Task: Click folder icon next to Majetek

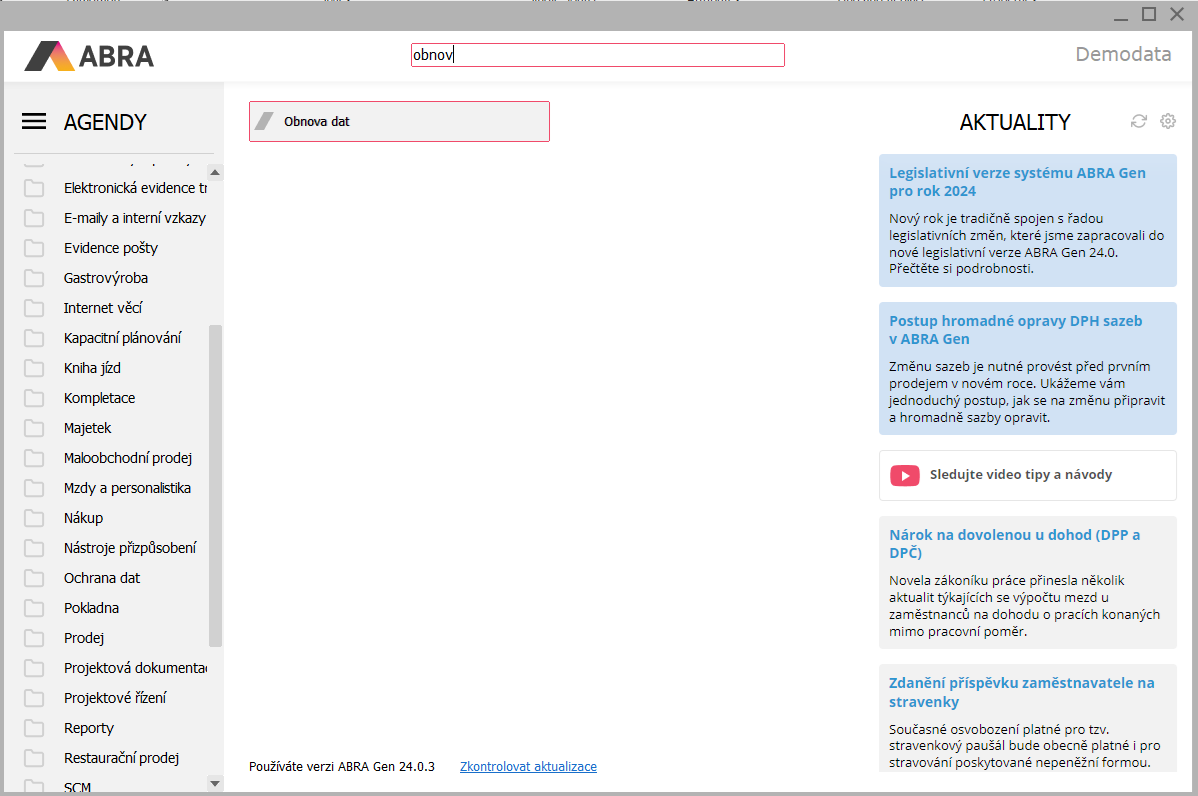Action: (34, 428)
